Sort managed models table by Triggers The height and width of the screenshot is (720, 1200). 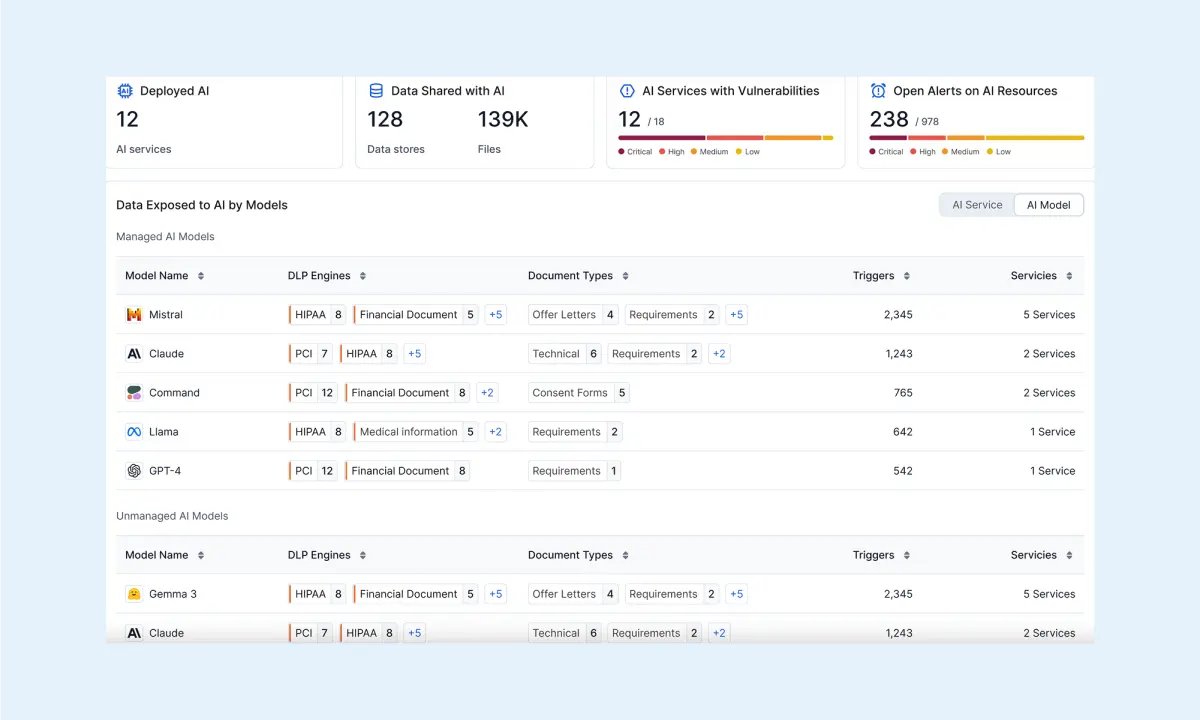907,276
